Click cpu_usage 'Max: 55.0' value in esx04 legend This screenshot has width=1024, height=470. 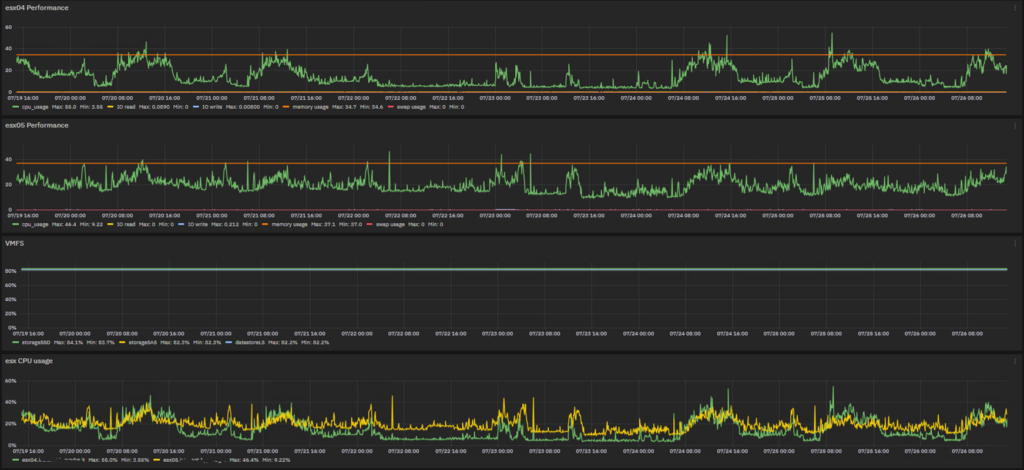(64, 106)
